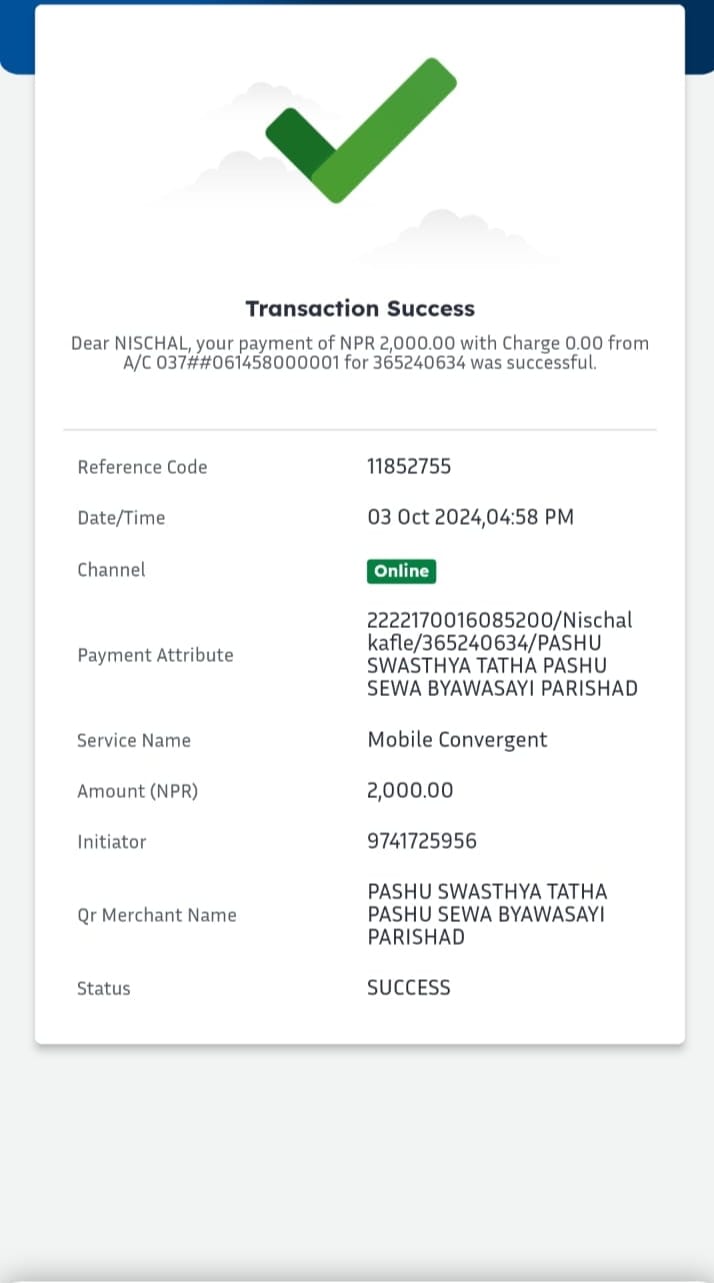Click the Initiator label
This screenshot has width=714, height=1283.
point(112,842)
